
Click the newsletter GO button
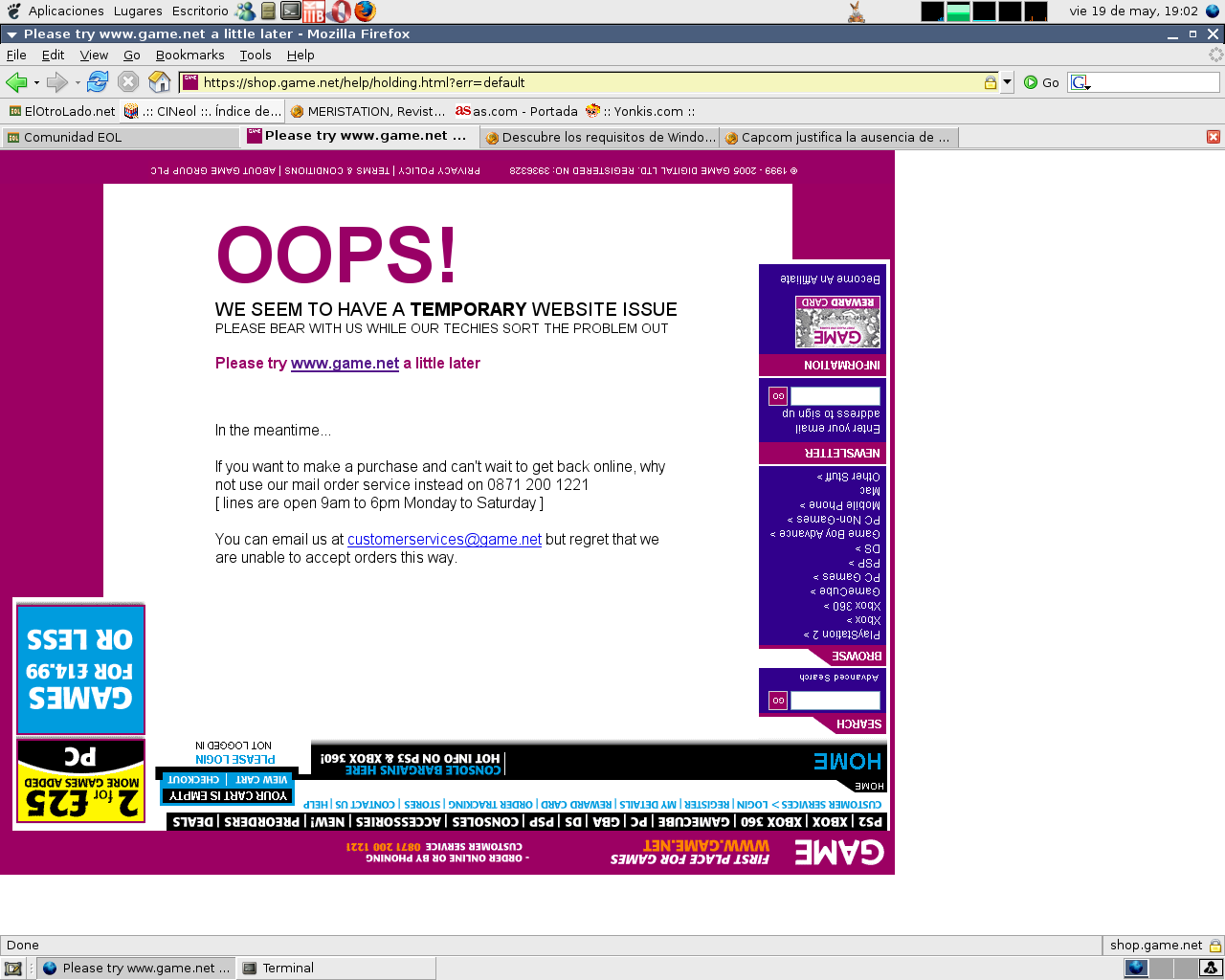point(778,396)
